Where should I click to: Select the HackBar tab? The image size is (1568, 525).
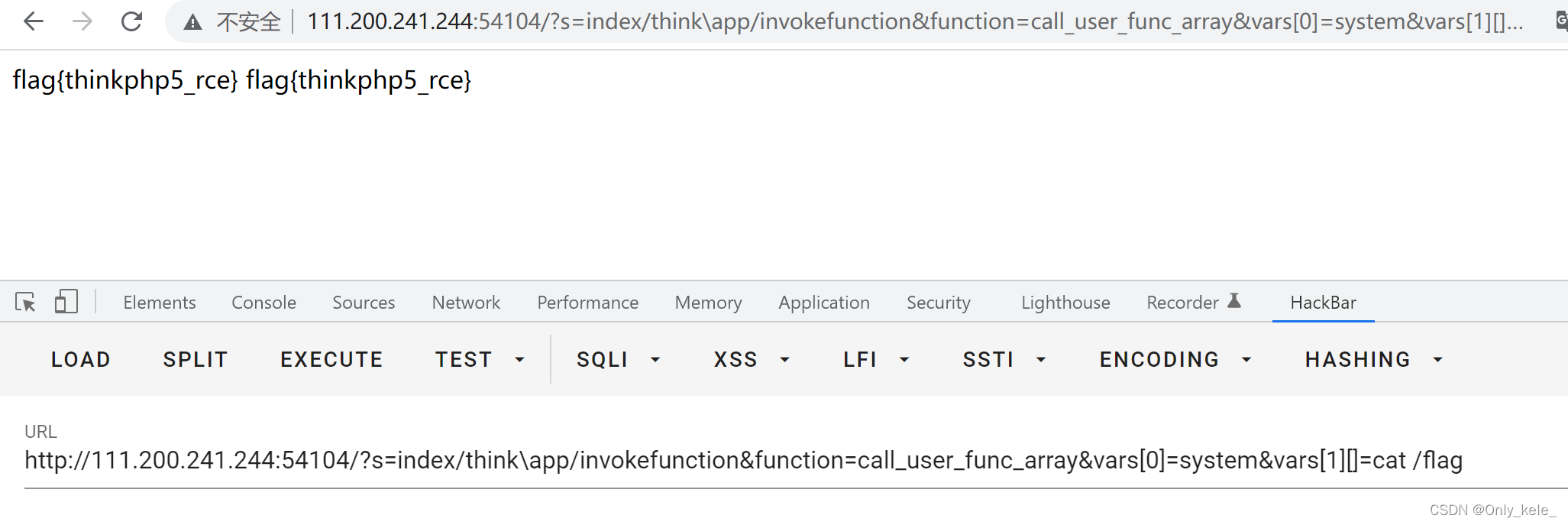(x=1323, y=303)
